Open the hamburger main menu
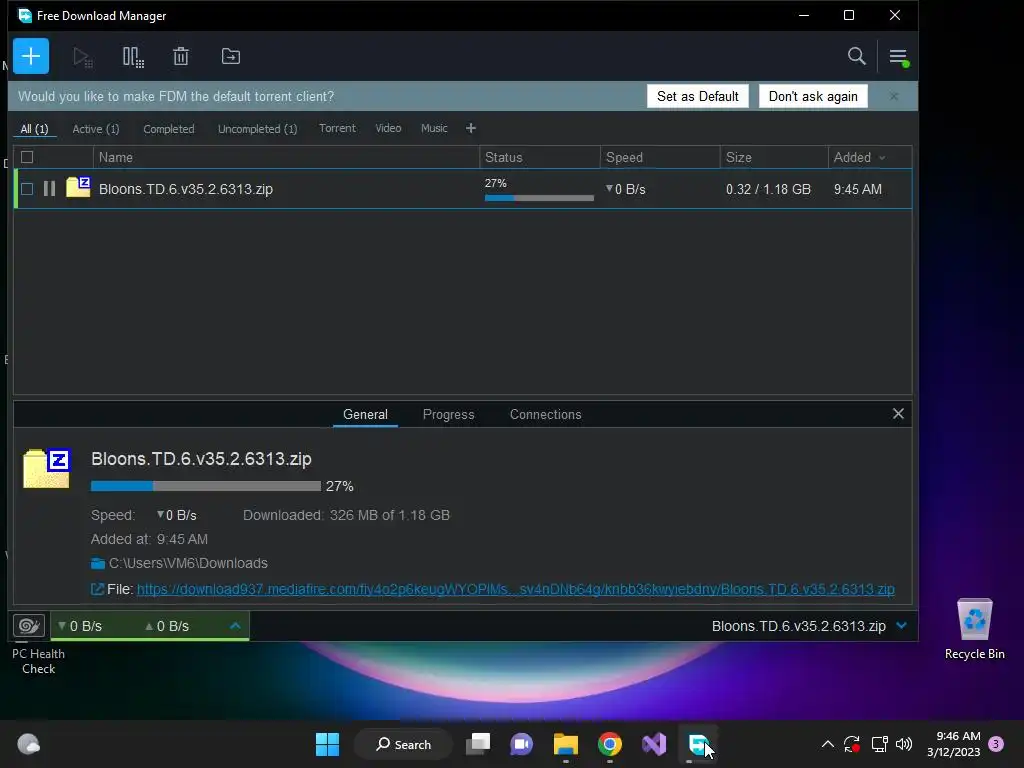Image resolution: width=1024 pixels, height=768 pixels. coord(899,57)
